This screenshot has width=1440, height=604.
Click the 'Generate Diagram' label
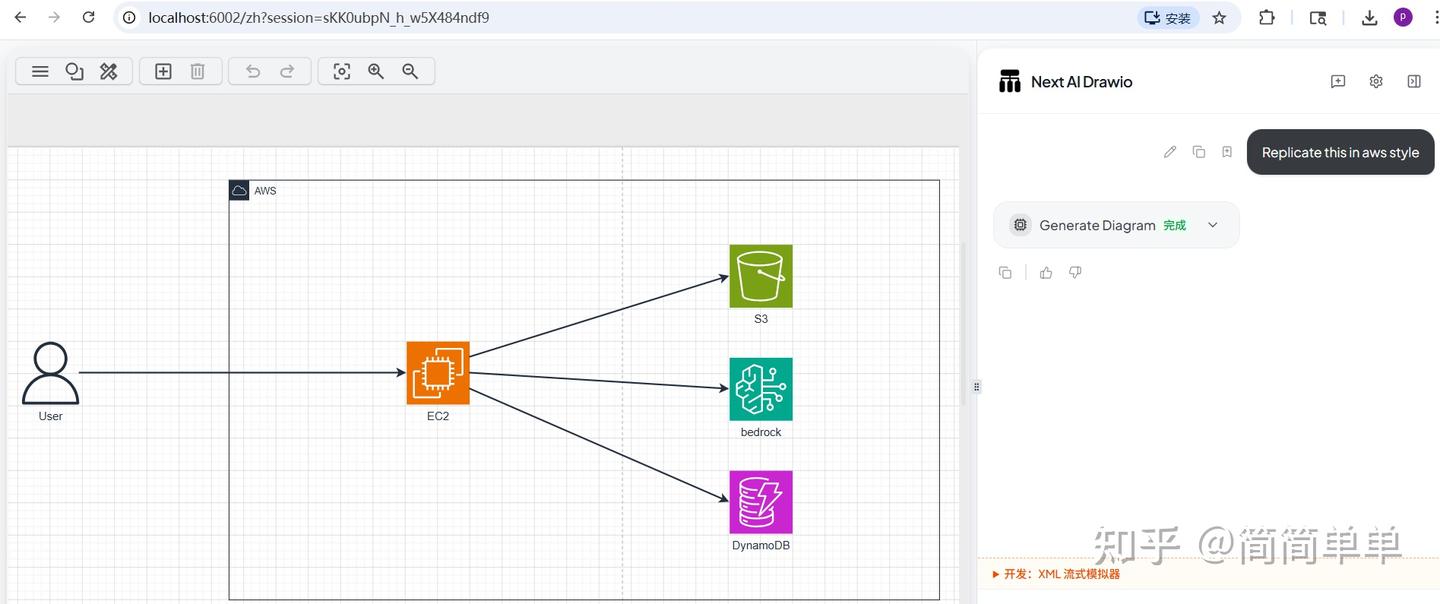pyautogui.click(x=1097, y=225)
